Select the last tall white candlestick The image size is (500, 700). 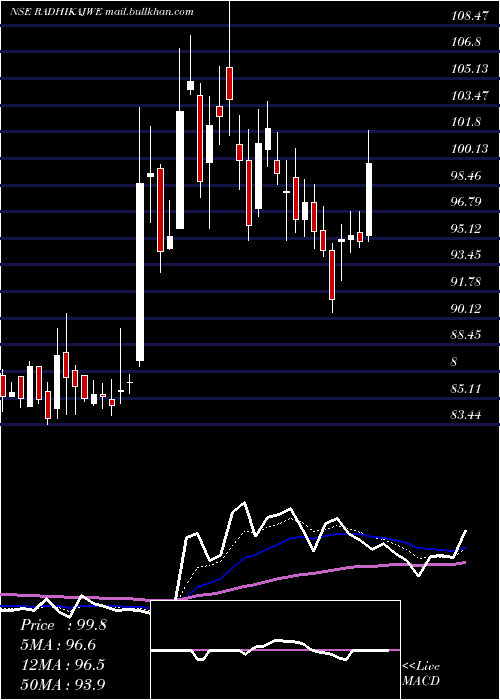369,200
